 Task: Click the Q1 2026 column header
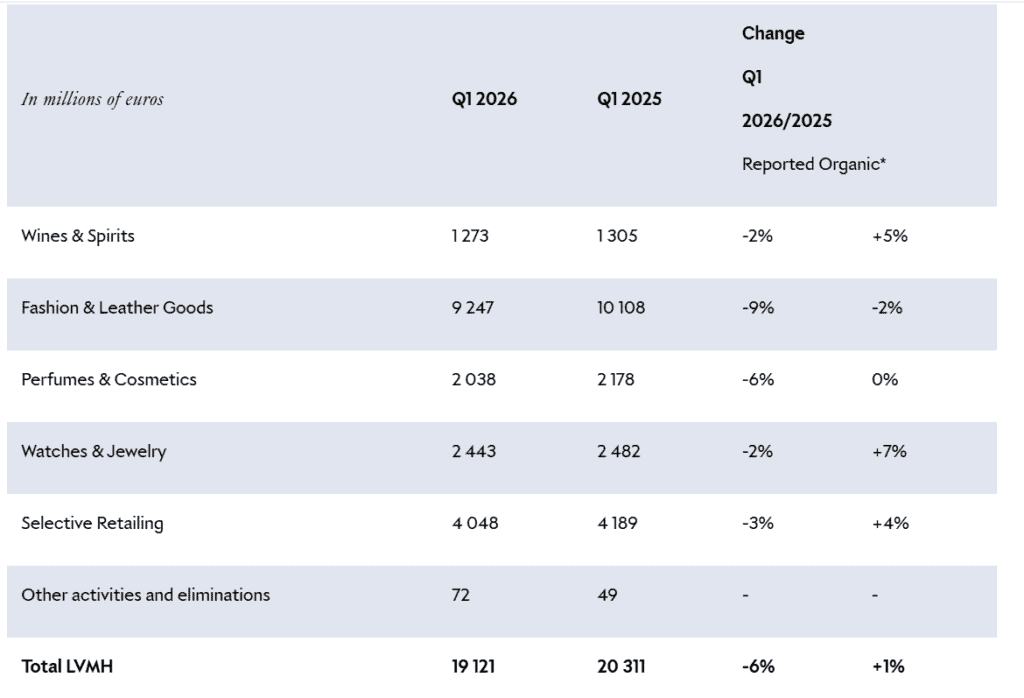484,99
